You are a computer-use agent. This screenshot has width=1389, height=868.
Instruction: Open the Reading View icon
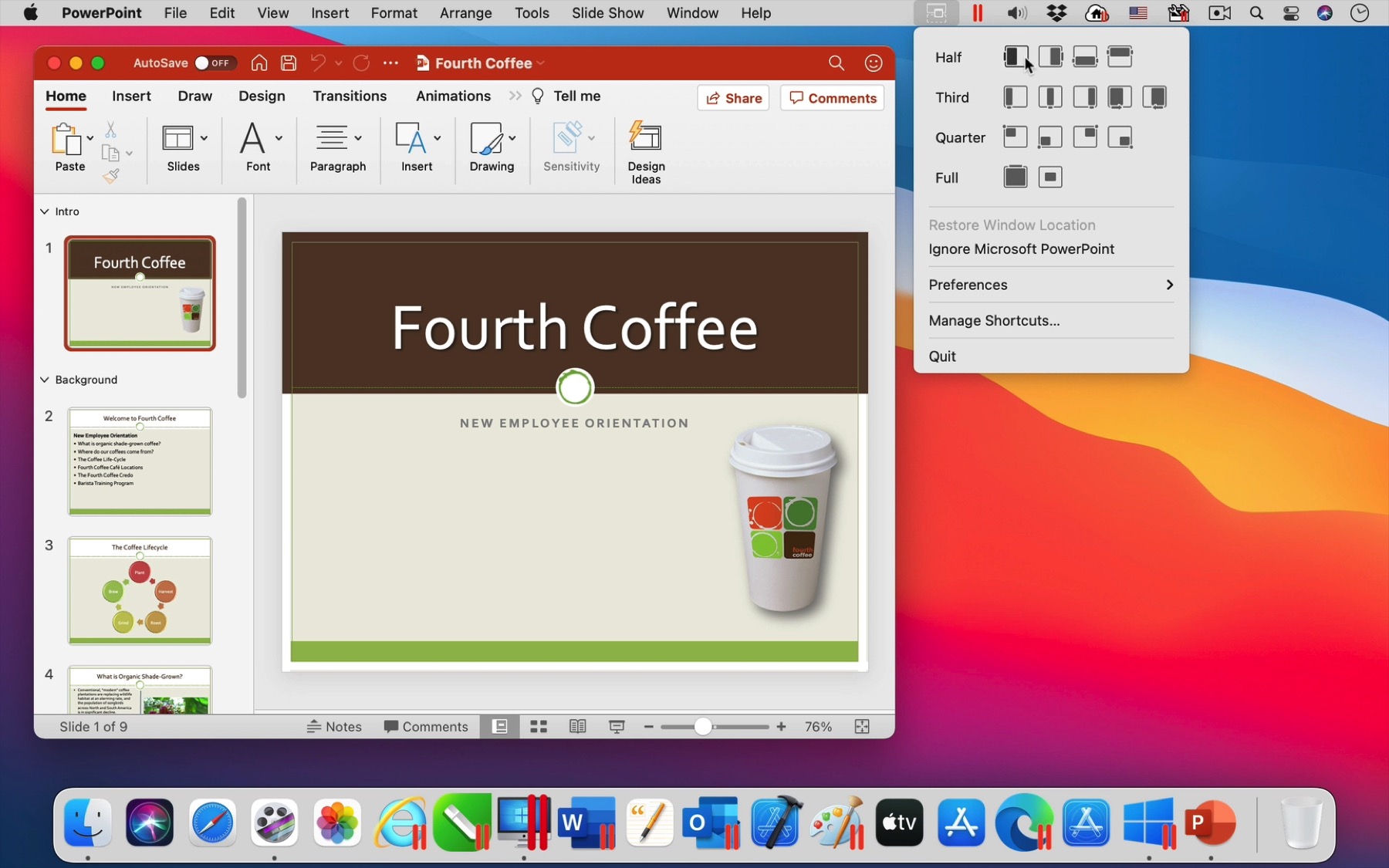pyautogui.click(x=577, y=726)
